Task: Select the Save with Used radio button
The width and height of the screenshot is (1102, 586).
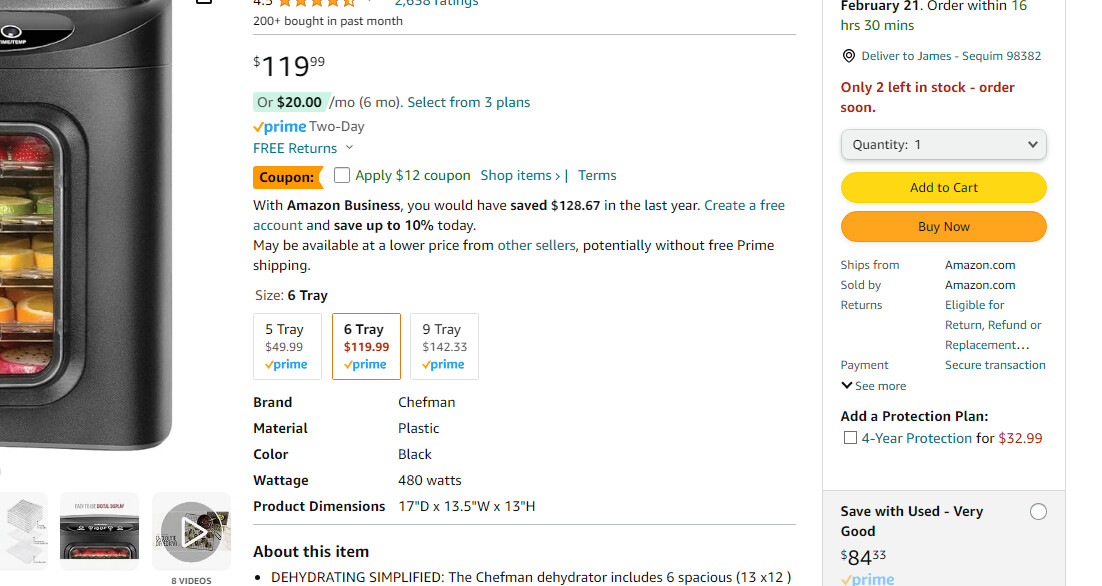Action: click(x=1038, y=512)
